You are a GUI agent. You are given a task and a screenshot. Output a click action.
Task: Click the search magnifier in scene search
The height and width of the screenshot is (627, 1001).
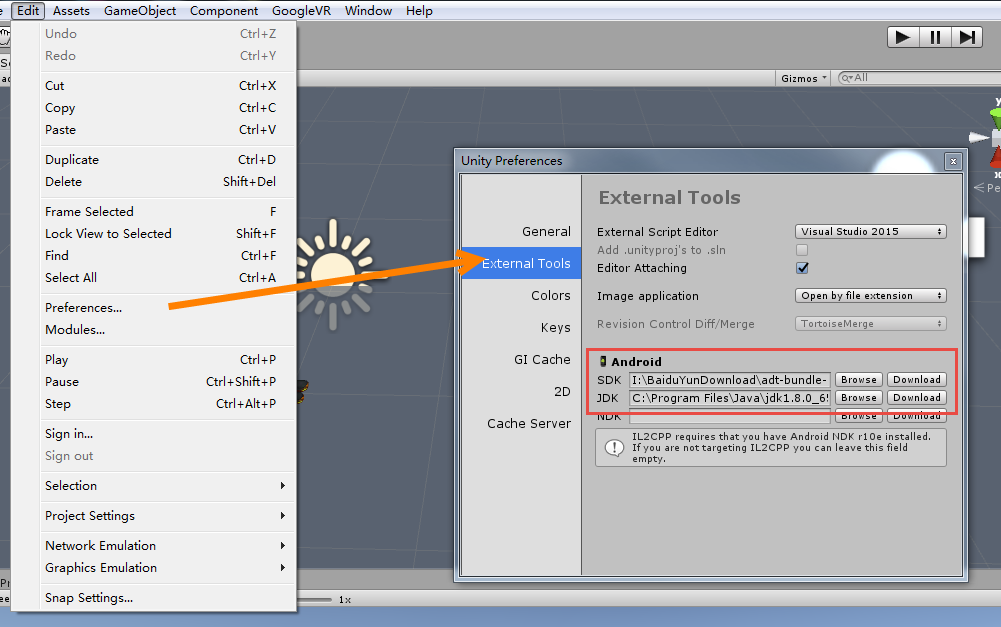point(847,78)
